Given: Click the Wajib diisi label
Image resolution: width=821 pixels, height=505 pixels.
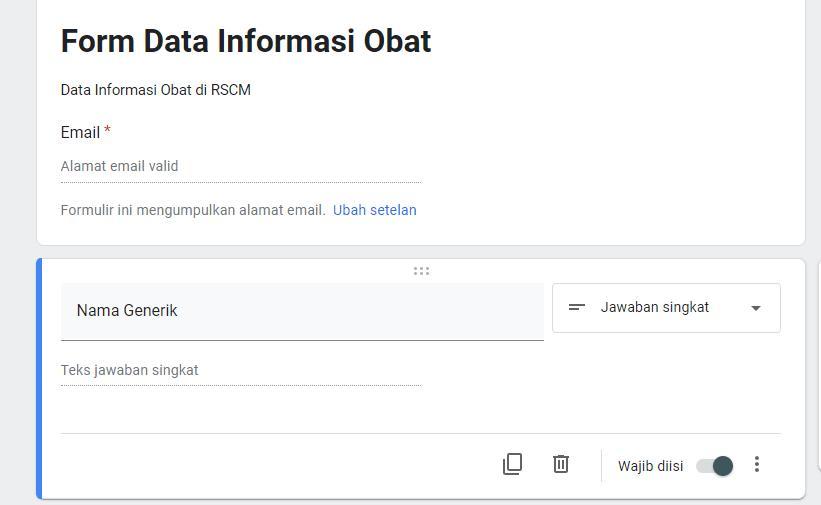Looking at the screenshot, I should coord(650,466).
